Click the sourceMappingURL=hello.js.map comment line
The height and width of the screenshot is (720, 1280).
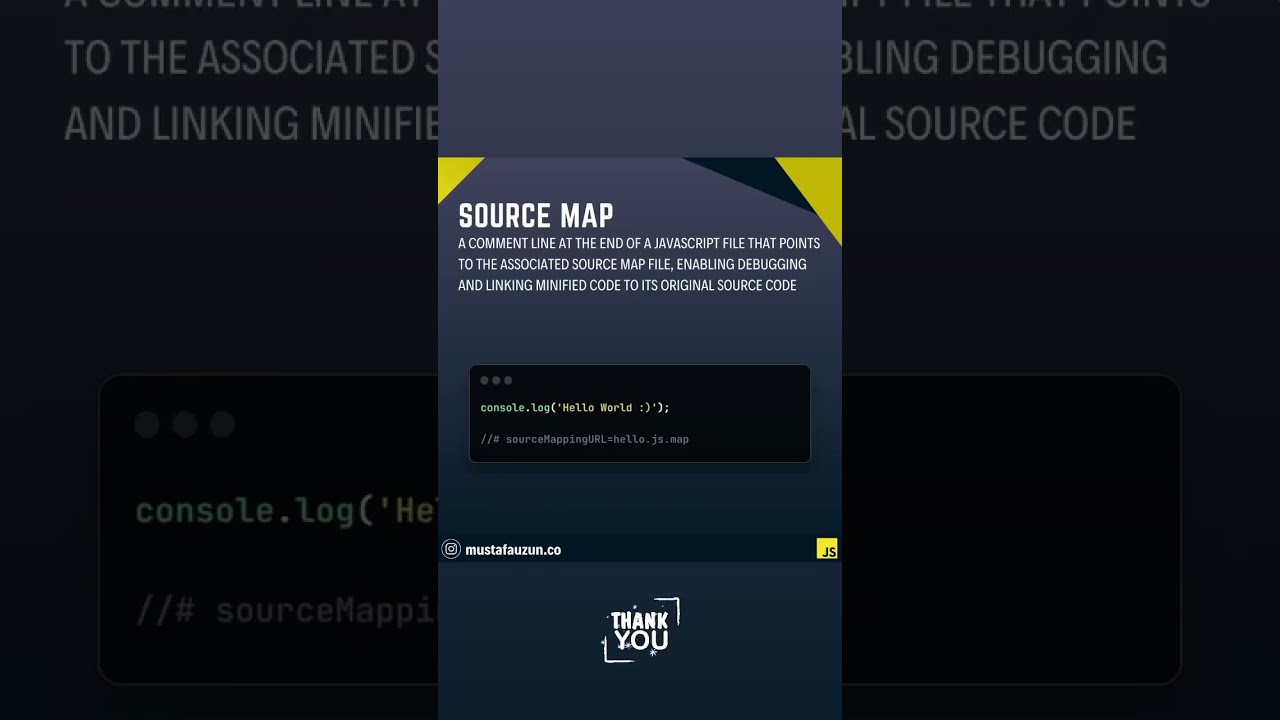coord(585,439)
